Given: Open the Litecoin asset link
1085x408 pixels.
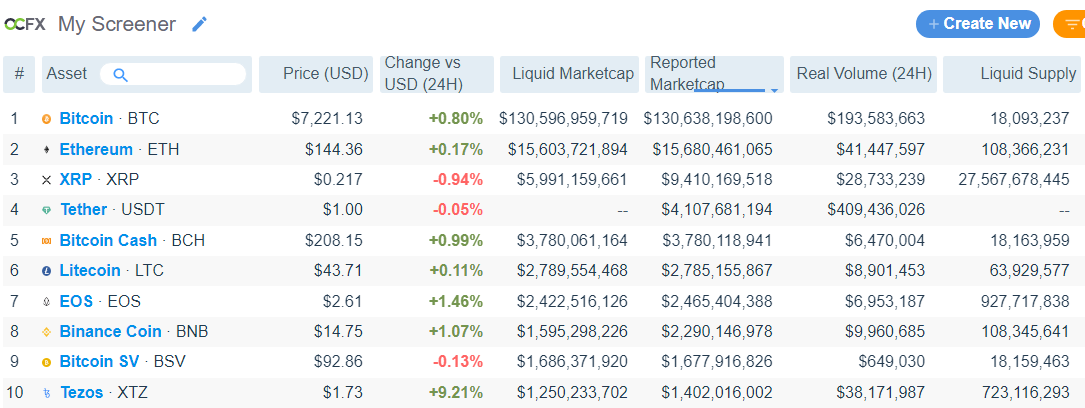Looking at the screenshot, I should coord(90,270).
